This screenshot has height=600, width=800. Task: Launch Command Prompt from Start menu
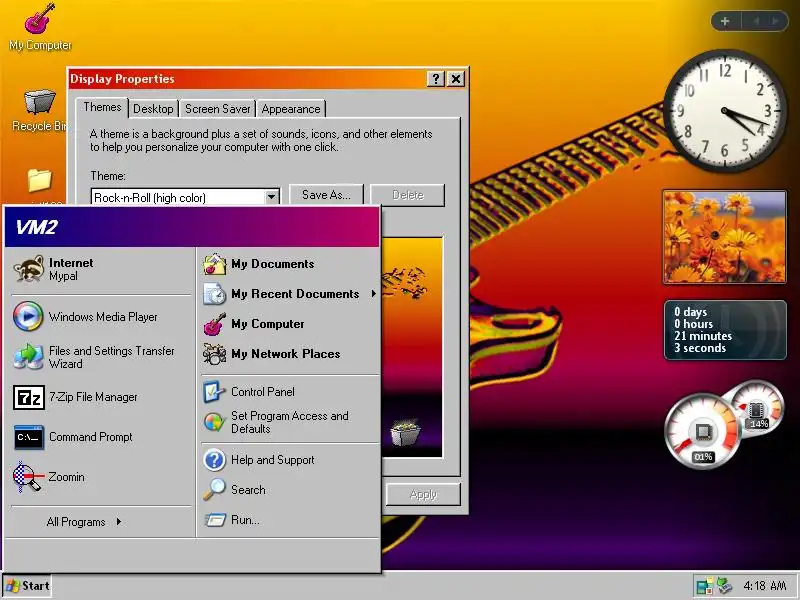pos(100,437)
